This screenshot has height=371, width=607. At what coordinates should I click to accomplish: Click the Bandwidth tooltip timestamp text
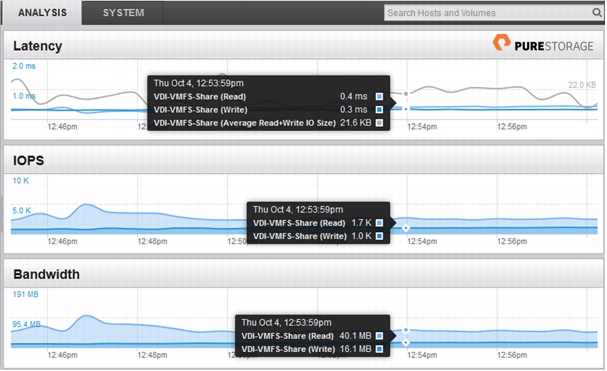[x=286, y=323]
